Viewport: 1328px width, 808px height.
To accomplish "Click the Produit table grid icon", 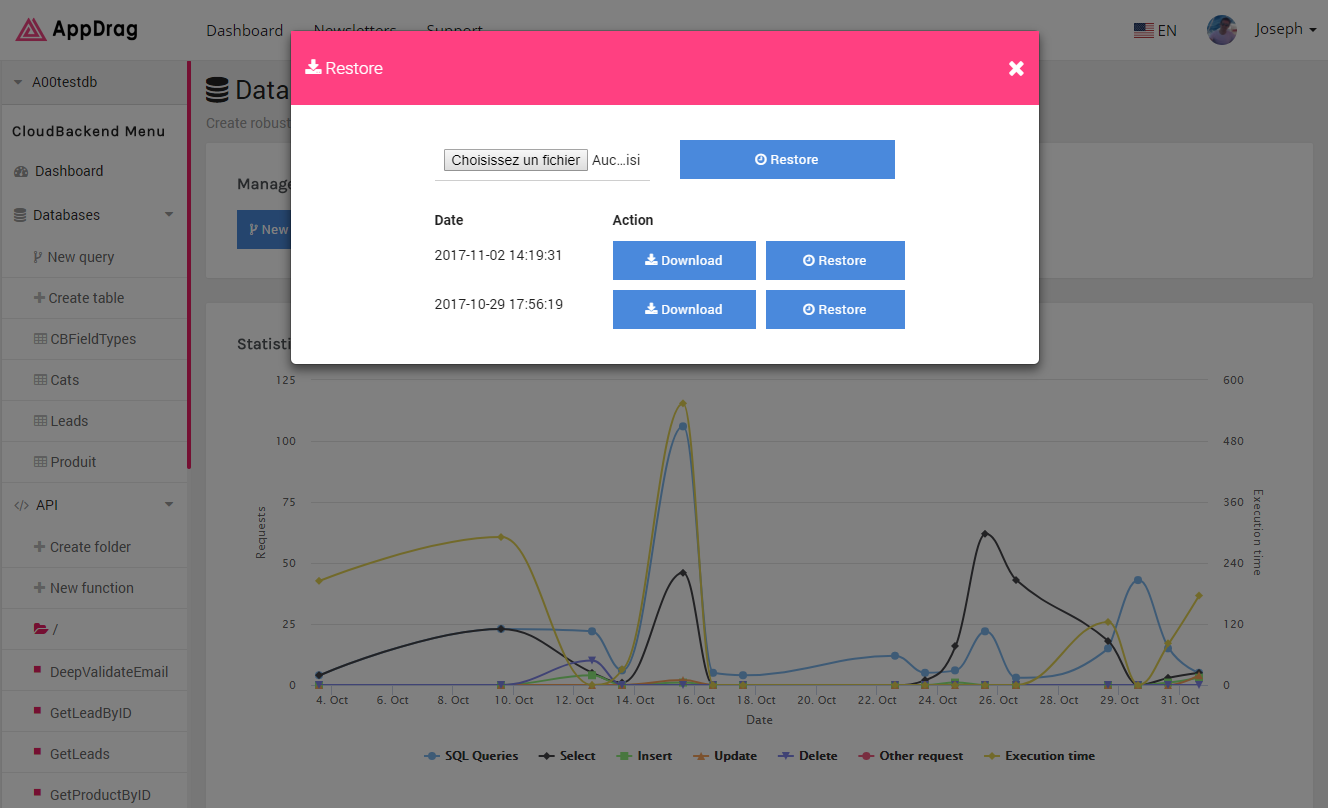I will (40, 462).
